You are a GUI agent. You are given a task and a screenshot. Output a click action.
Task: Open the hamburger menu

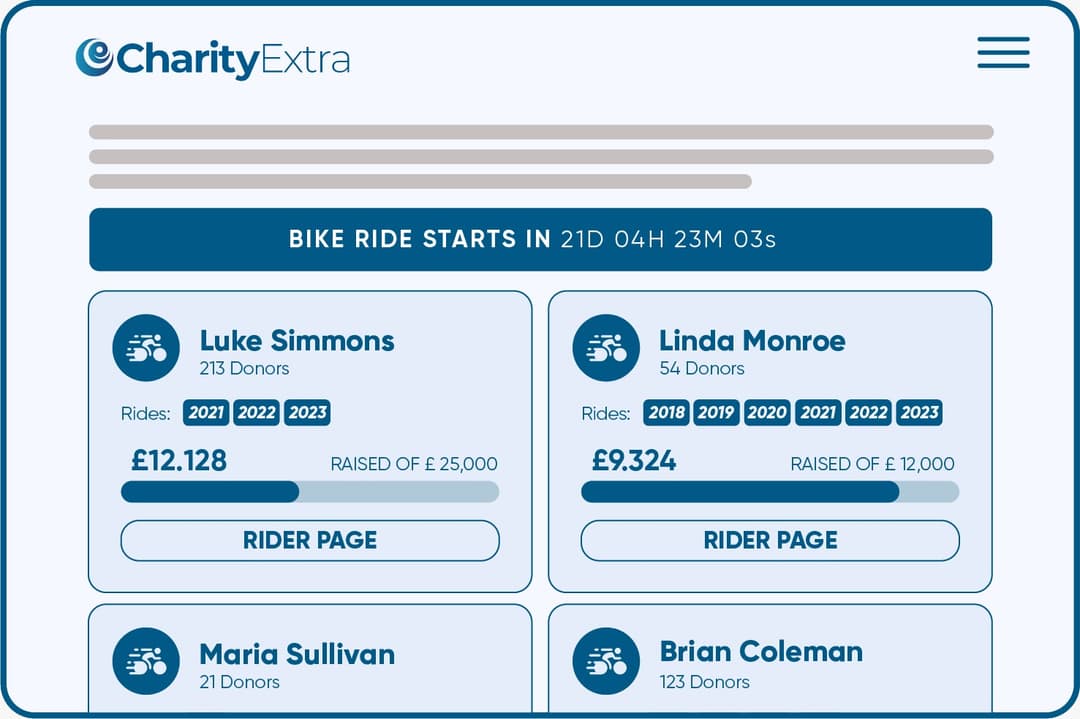coord(1003,52)
